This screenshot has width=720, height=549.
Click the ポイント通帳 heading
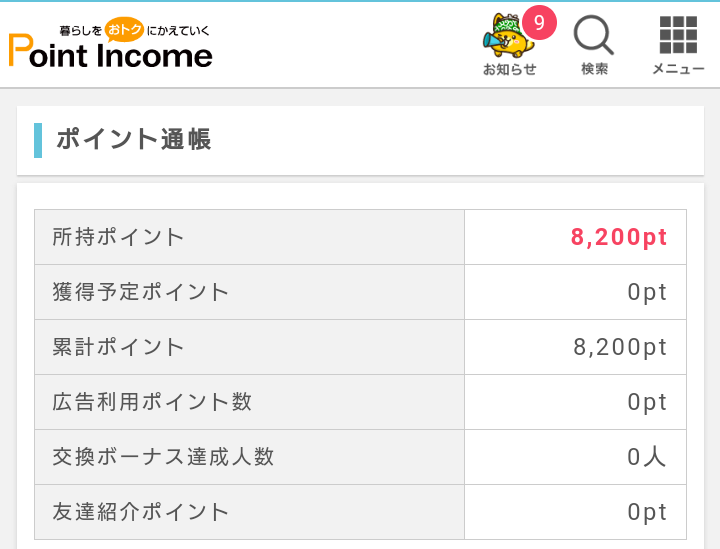[x=133, y=140]
